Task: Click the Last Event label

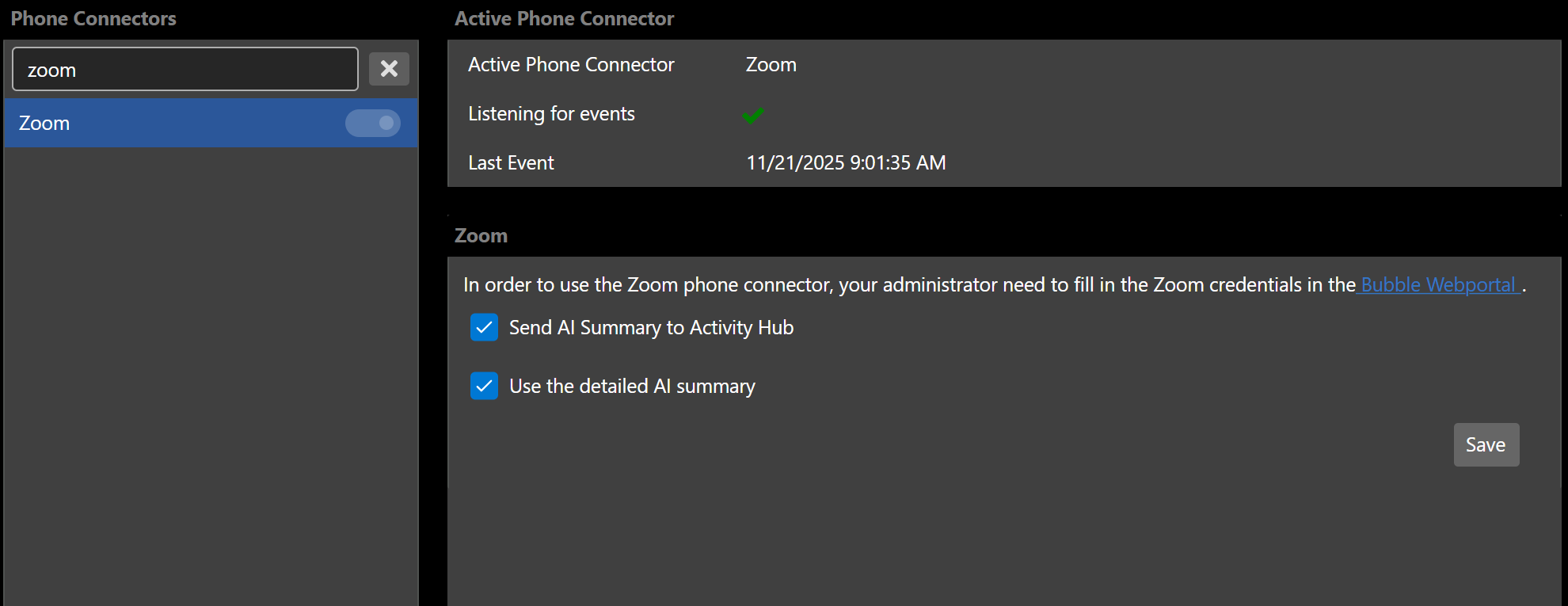Action: pos(511,163)
